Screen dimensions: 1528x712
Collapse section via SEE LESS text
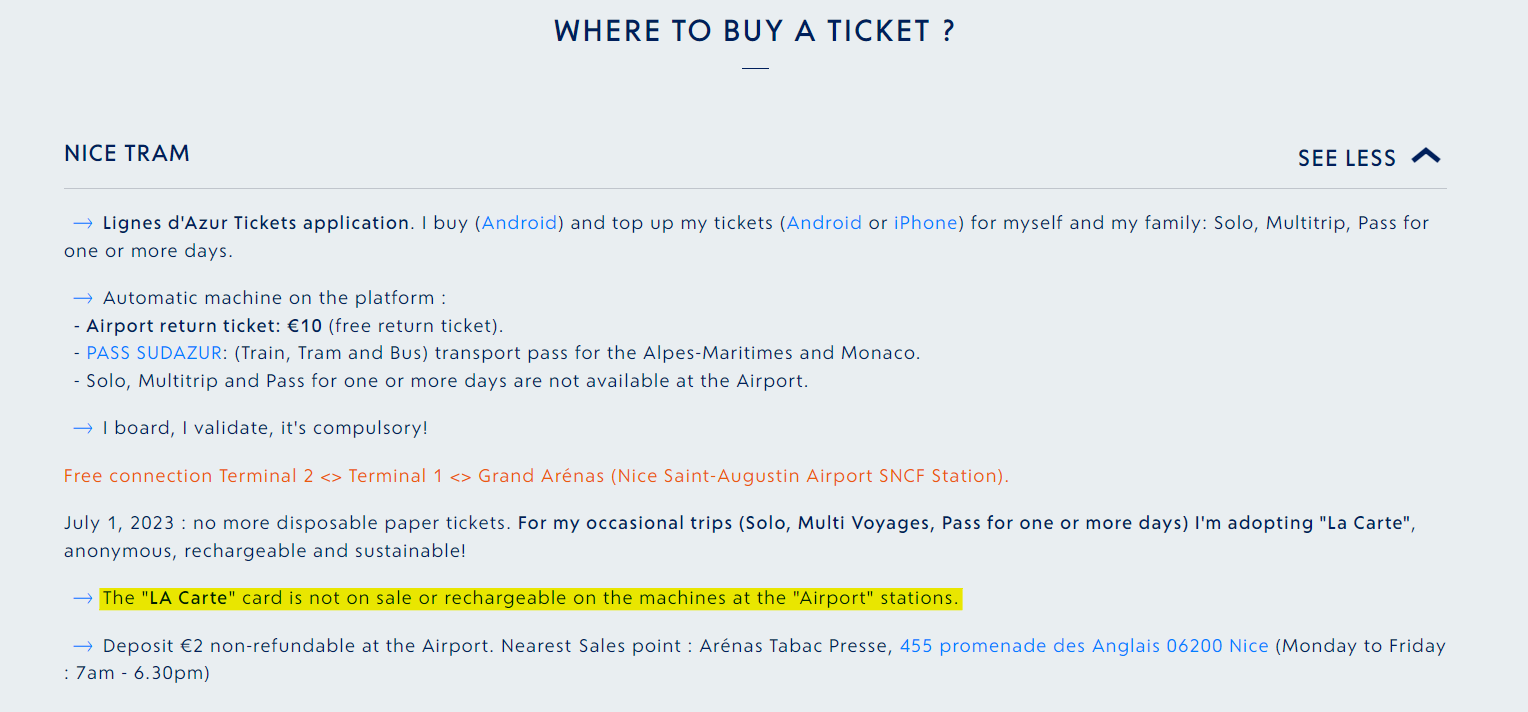click(1346, 158)
